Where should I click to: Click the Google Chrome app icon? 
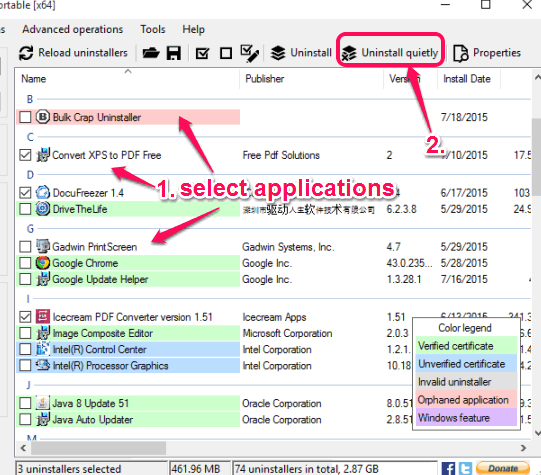click(43, 263)
